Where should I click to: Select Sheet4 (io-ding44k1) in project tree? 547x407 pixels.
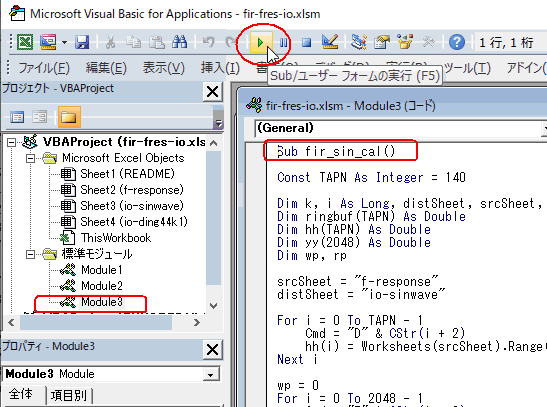pyautogui.click(x=134, y=222)
